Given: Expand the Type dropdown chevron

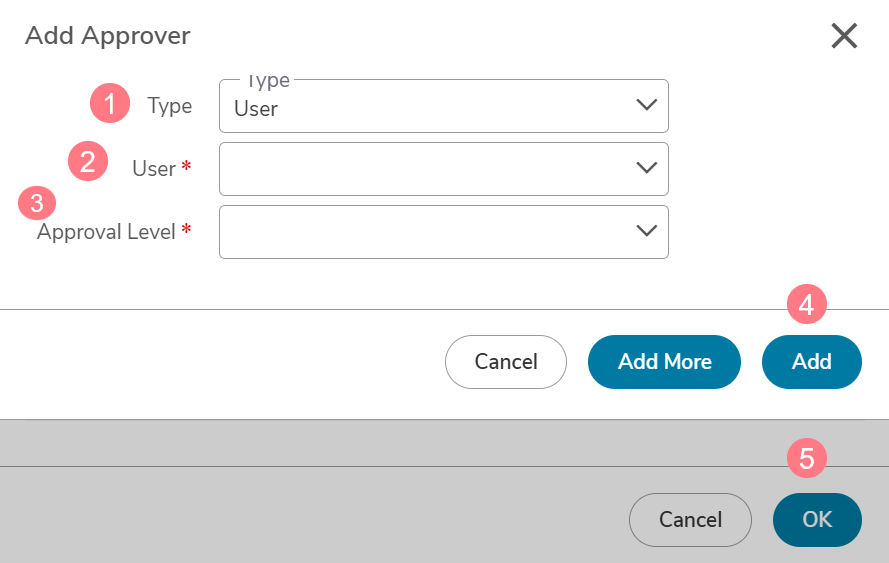Looking at the screenshot, I should click(x=646, y=105).
